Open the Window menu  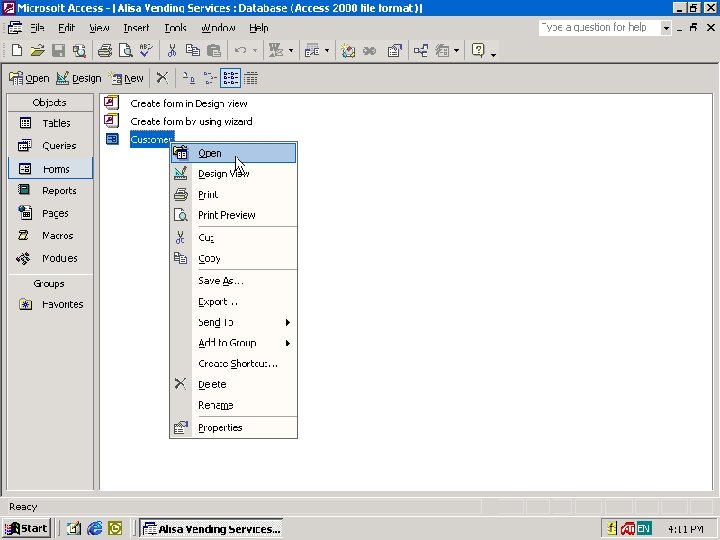click(219, 28)
